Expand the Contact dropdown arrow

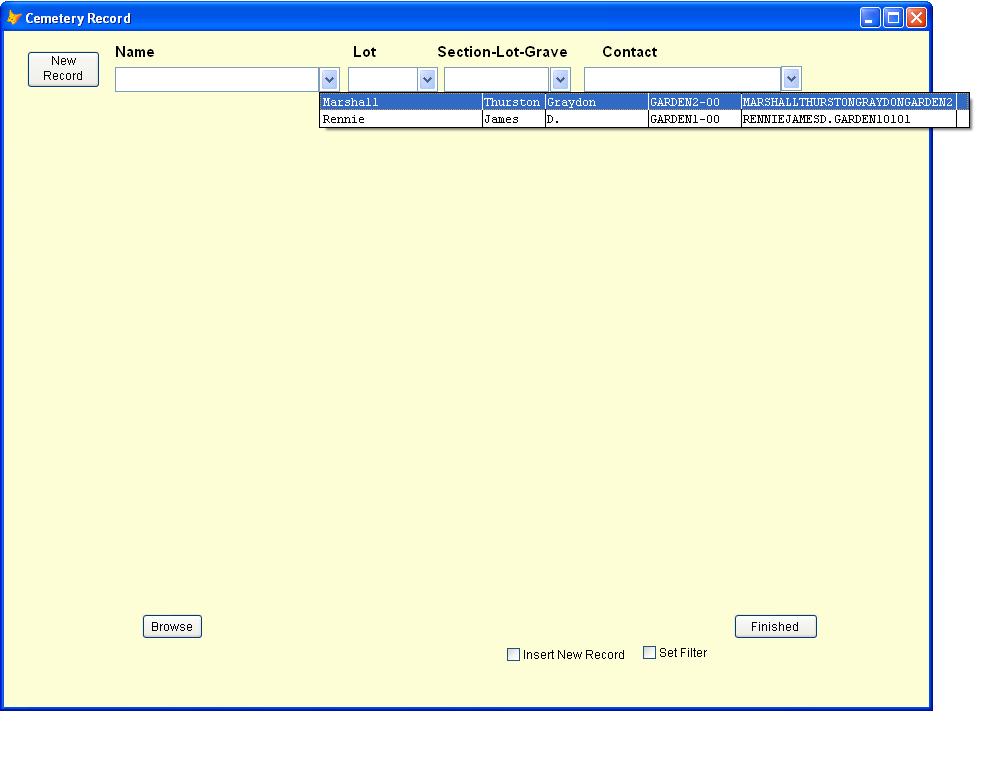click(791, 79)
